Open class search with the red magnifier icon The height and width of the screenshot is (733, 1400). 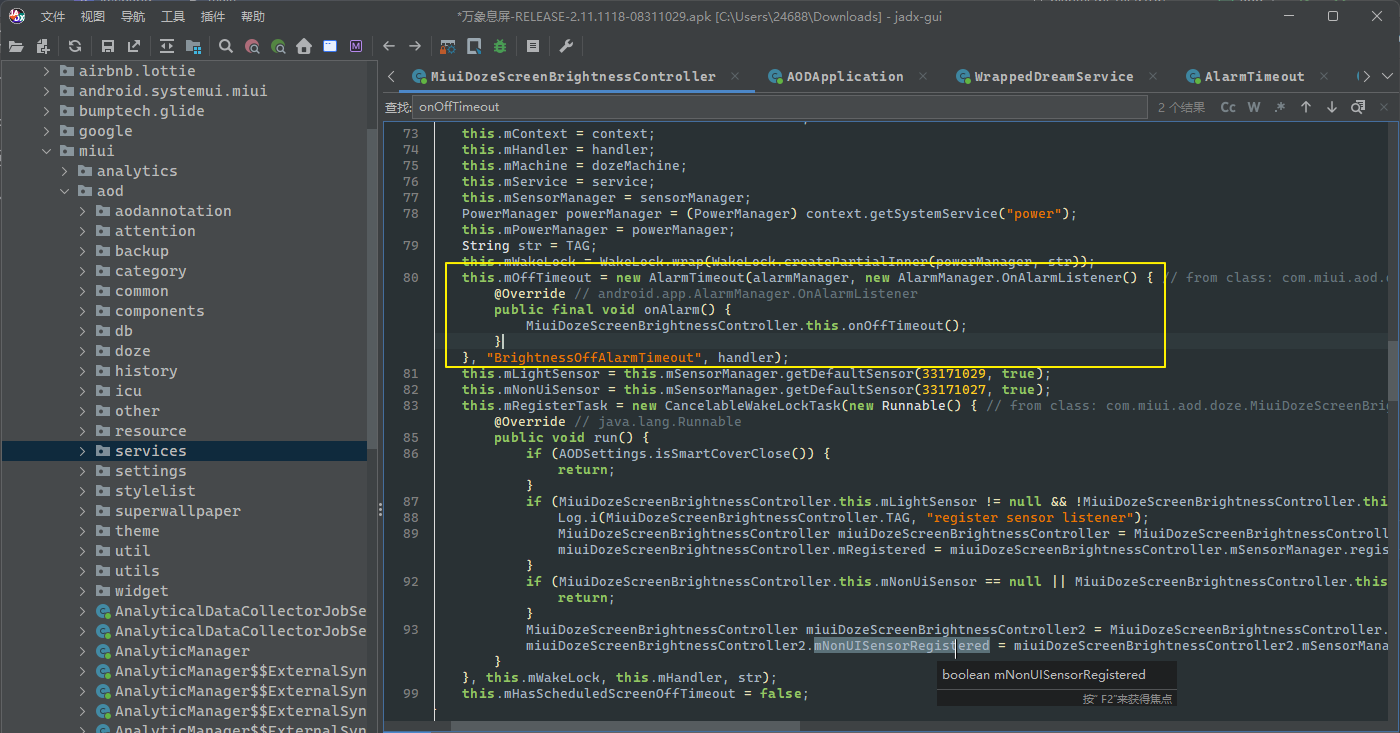pos(252,46)
